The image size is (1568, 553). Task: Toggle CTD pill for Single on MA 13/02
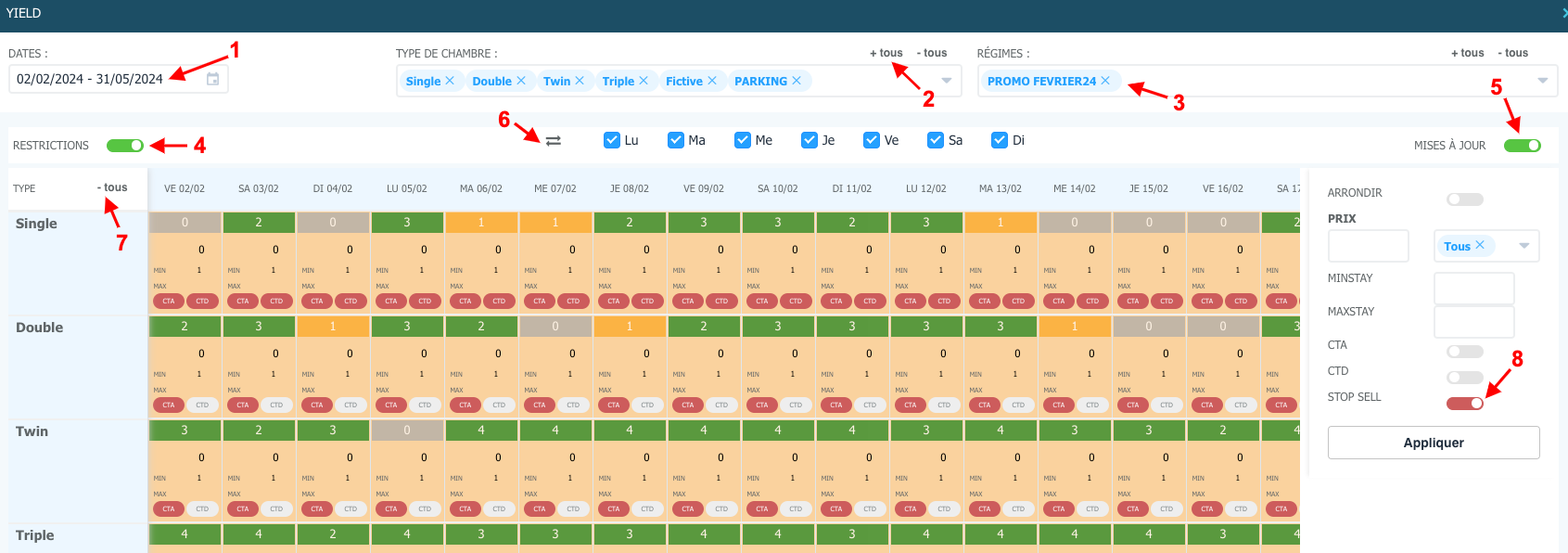1018,301
